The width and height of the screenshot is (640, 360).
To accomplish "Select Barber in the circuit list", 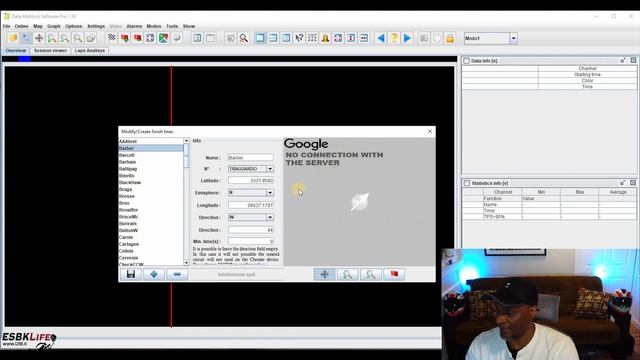I will (151, 148).
